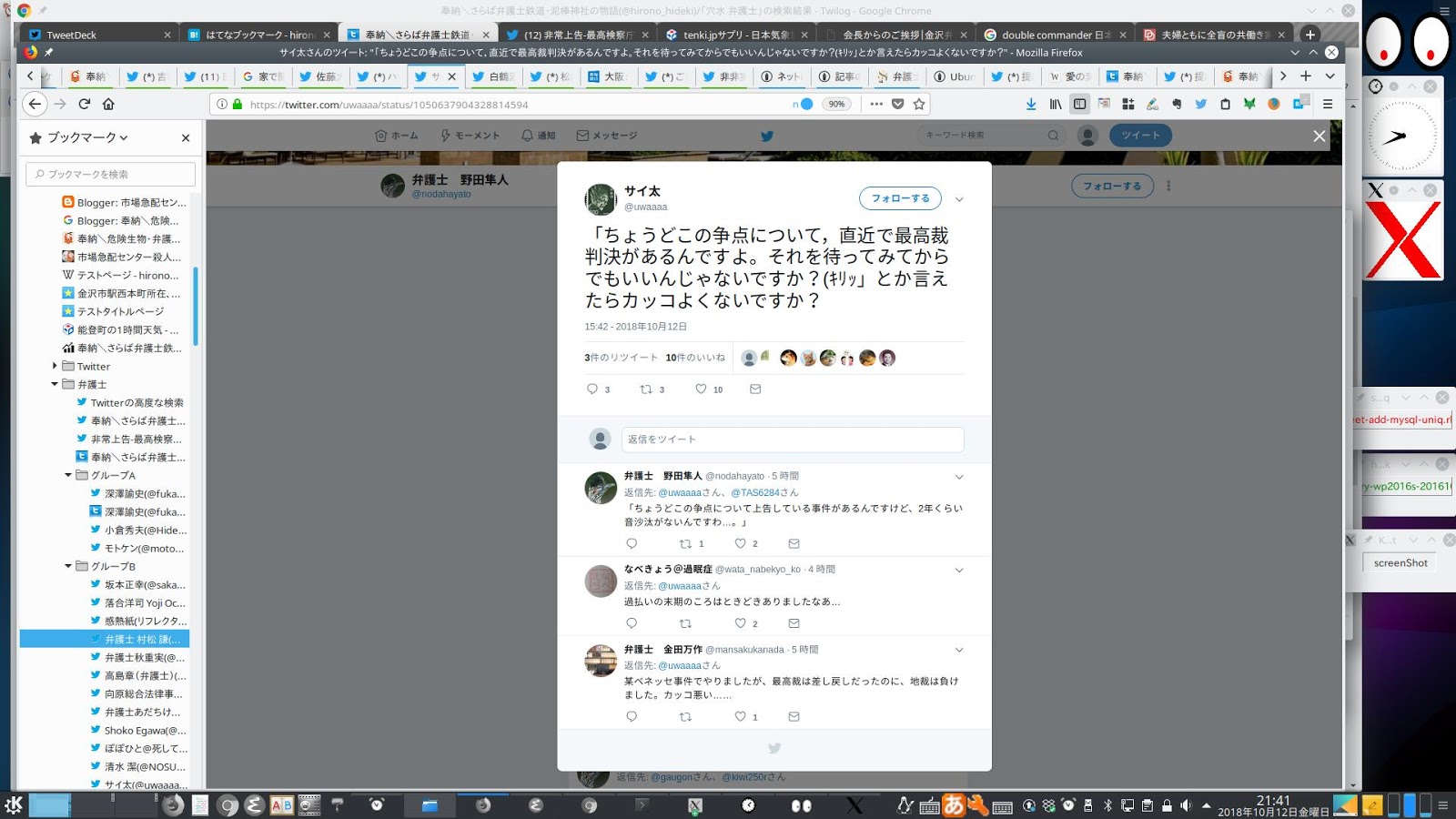Open the 金沢市駅西本町所在 bookmark
Viewport: 1456px width, 819px height.
click(122, 293)
